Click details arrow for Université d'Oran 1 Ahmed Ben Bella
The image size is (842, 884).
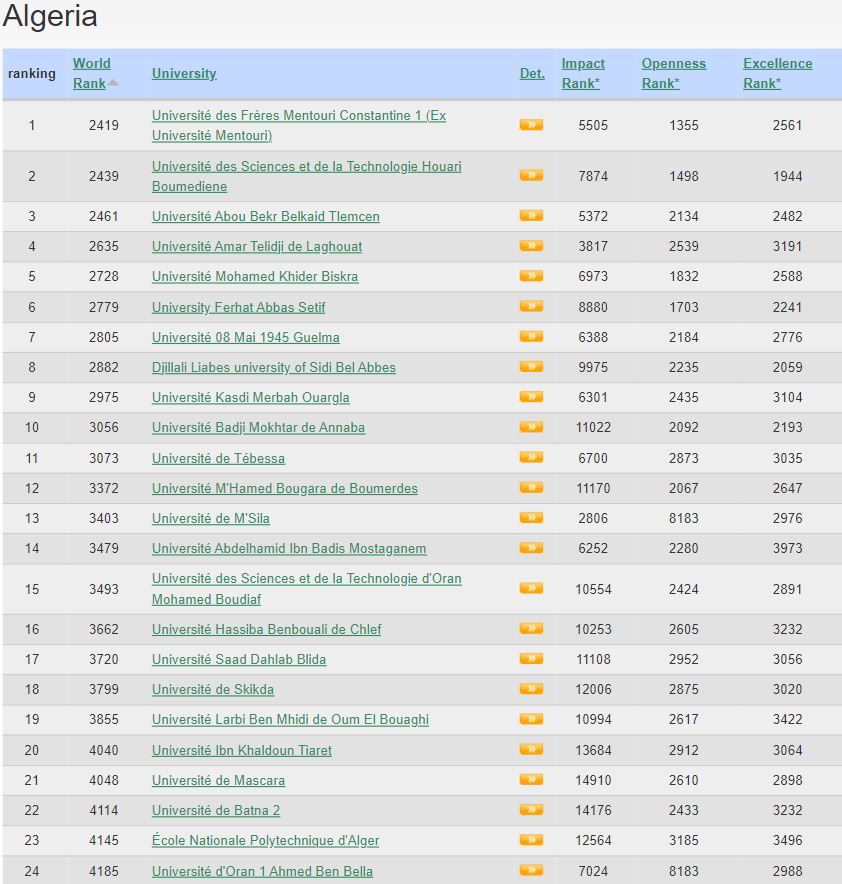click(x=531, y=870)
